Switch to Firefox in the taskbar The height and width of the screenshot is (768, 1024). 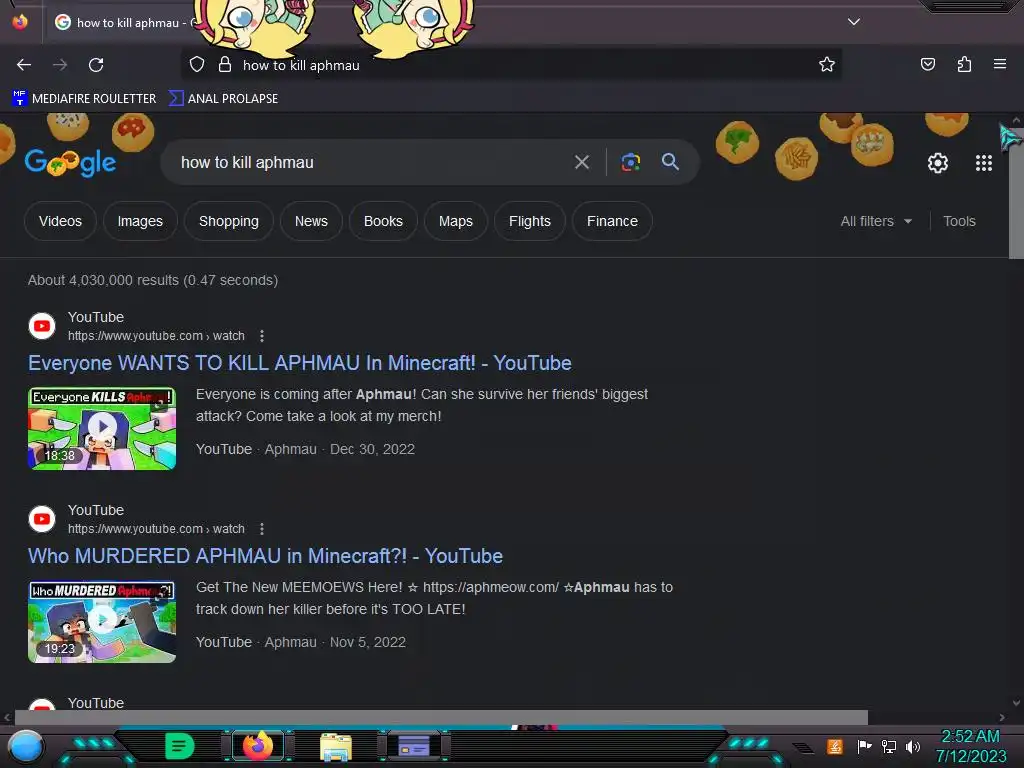[257, 746]
